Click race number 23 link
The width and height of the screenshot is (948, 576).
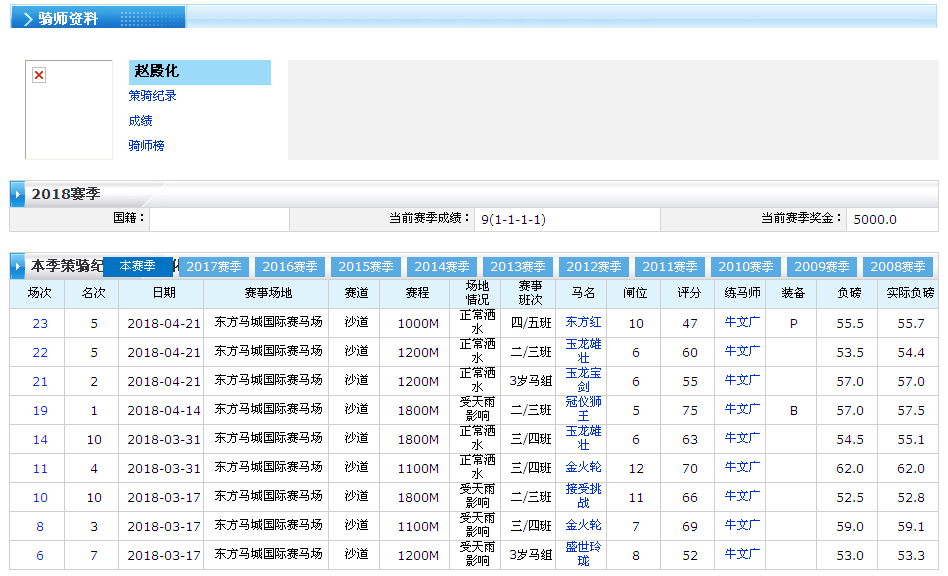[40, 323]
